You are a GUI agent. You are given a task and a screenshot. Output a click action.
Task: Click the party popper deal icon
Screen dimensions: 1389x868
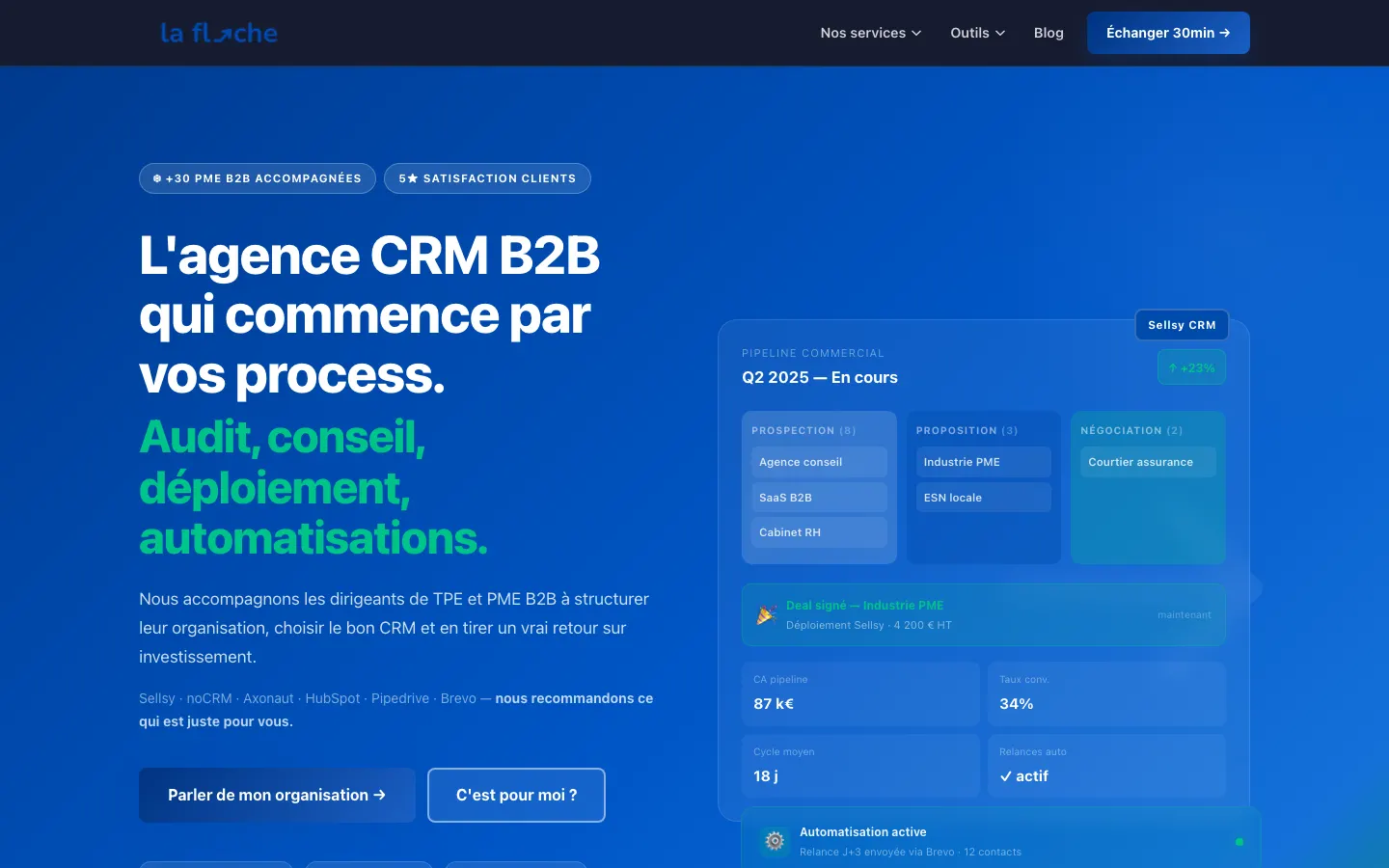point(767,614)
